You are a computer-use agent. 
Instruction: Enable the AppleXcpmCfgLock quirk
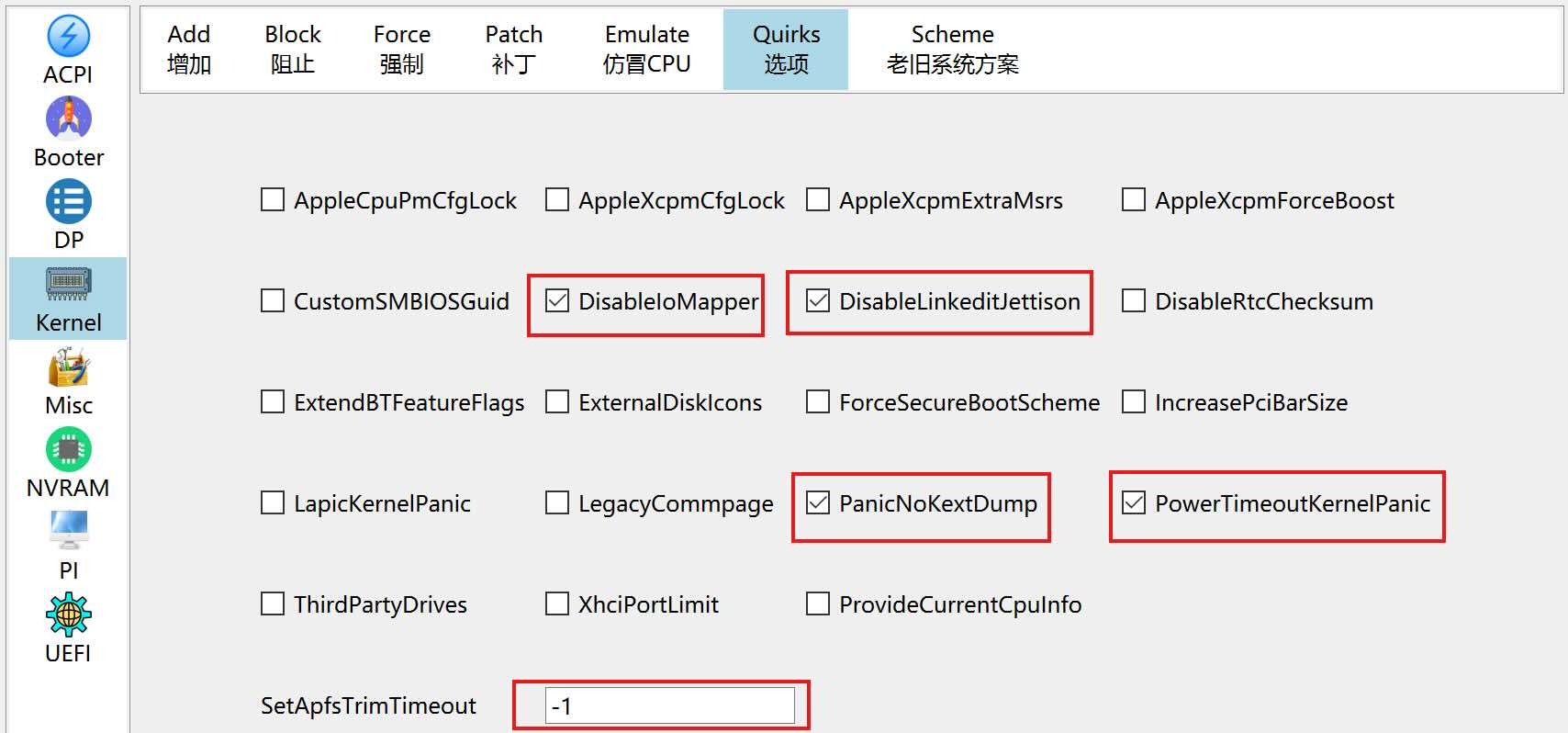tap(557, 199)
